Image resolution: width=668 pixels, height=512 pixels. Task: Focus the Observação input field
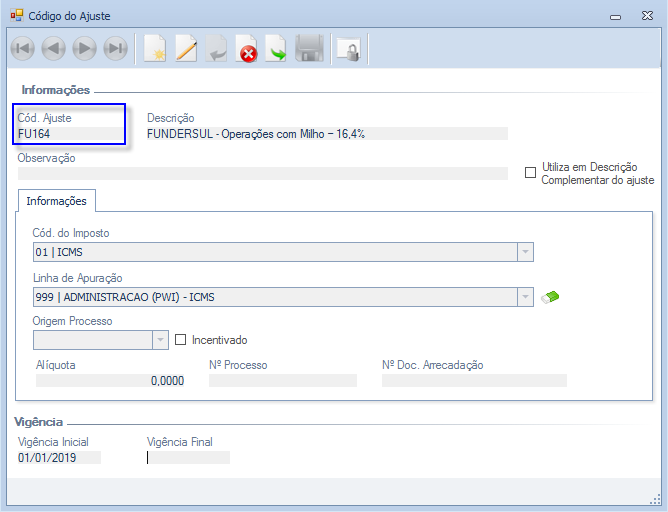click(x=263, y=173)
